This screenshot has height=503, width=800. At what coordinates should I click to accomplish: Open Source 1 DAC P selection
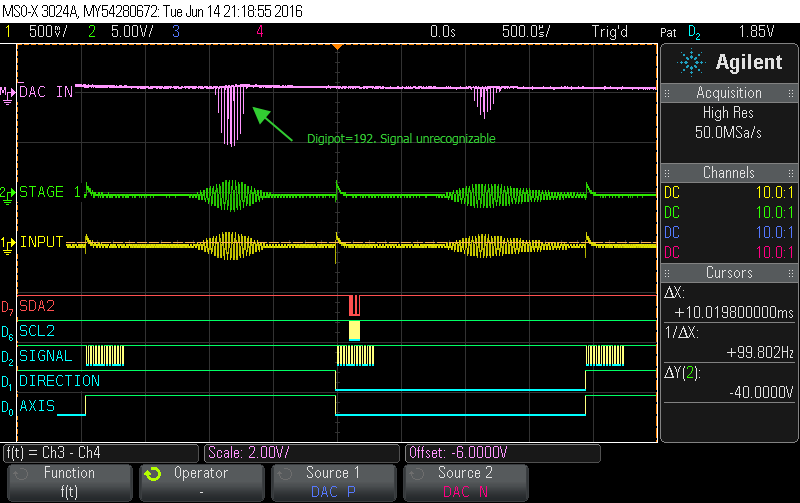[335, 481]
